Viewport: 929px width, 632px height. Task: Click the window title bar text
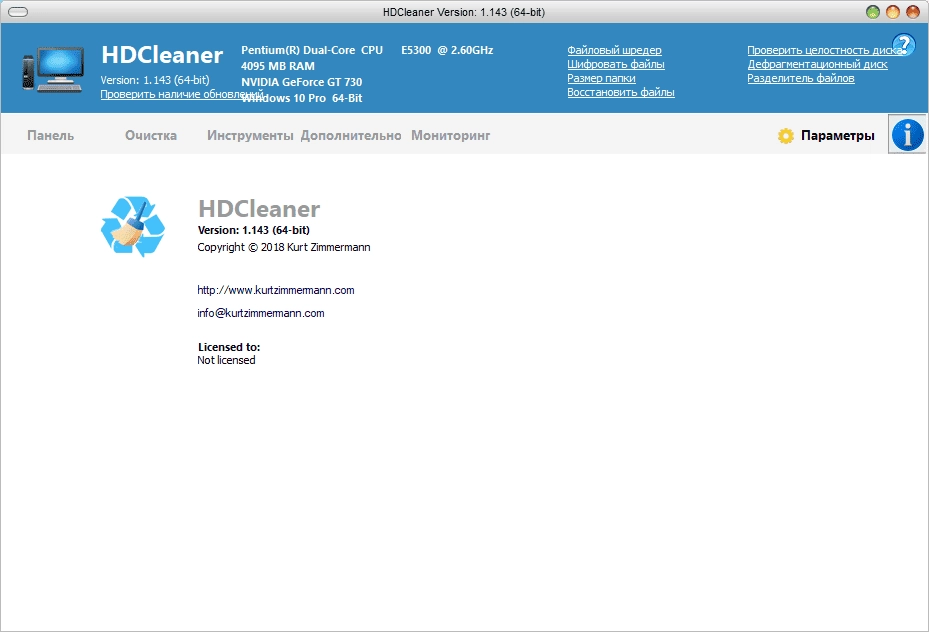tap(464, 12)
